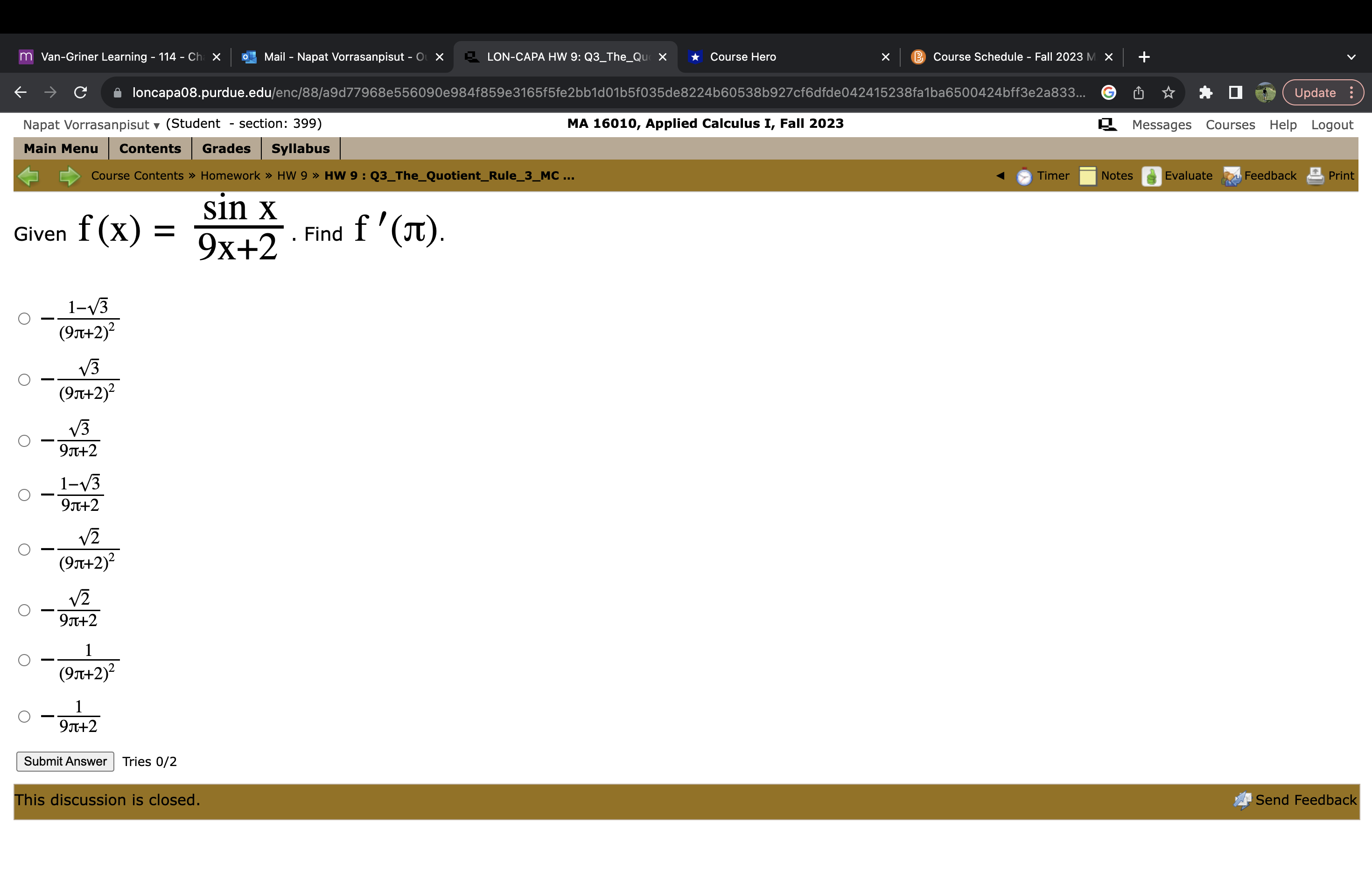This screenshot has height=892, width=1372.
Task: Open the Messages computer icon
Action: pos(1107,125)
